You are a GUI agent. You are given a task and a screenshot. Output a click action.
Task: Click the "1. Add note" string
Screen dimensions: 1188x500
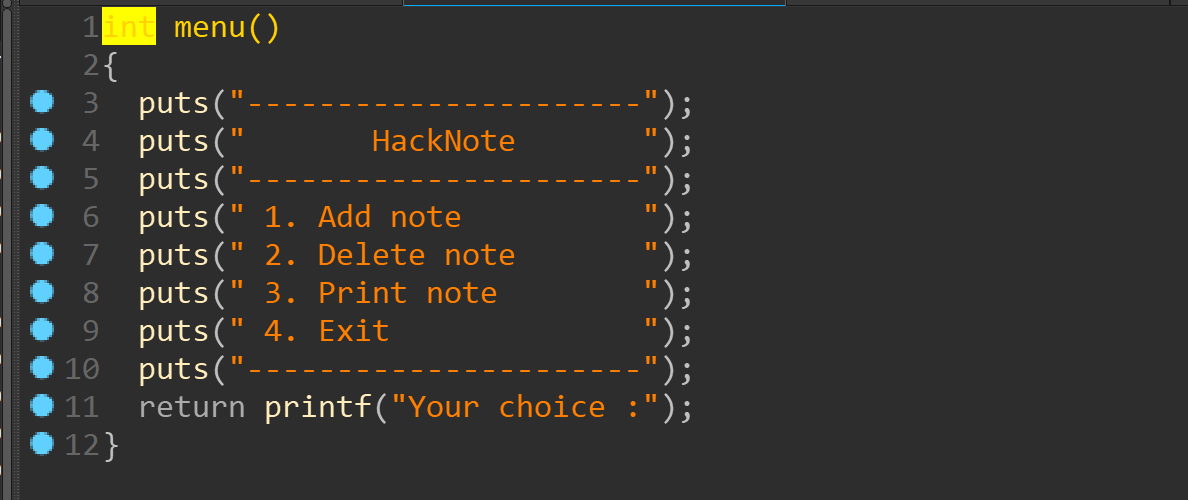(362, 217)
